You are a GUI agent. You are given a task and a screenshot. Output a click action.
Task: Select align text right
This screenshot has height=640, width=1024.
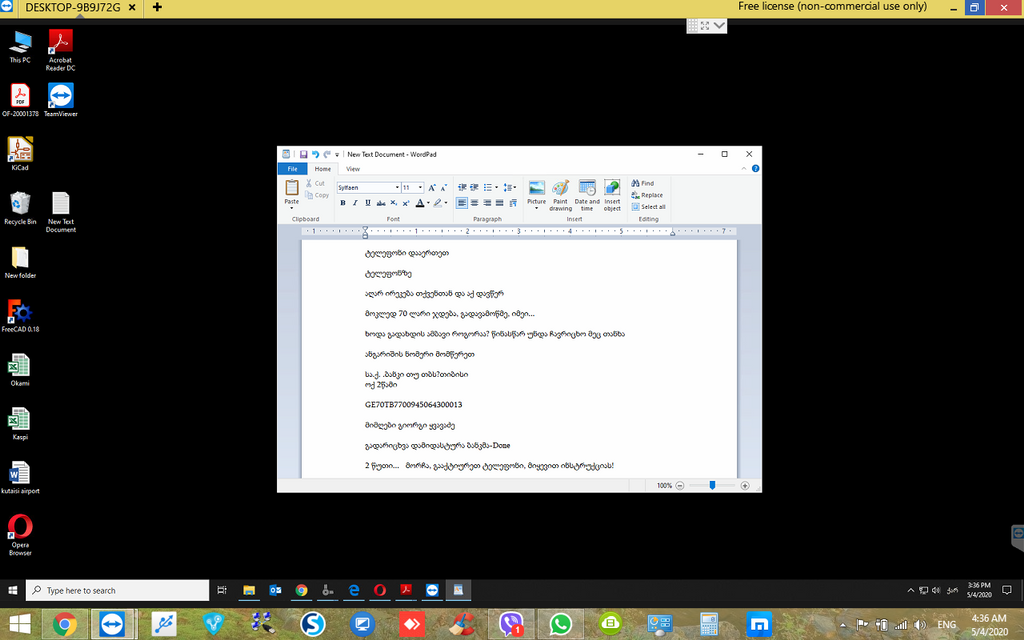(487, 203)
